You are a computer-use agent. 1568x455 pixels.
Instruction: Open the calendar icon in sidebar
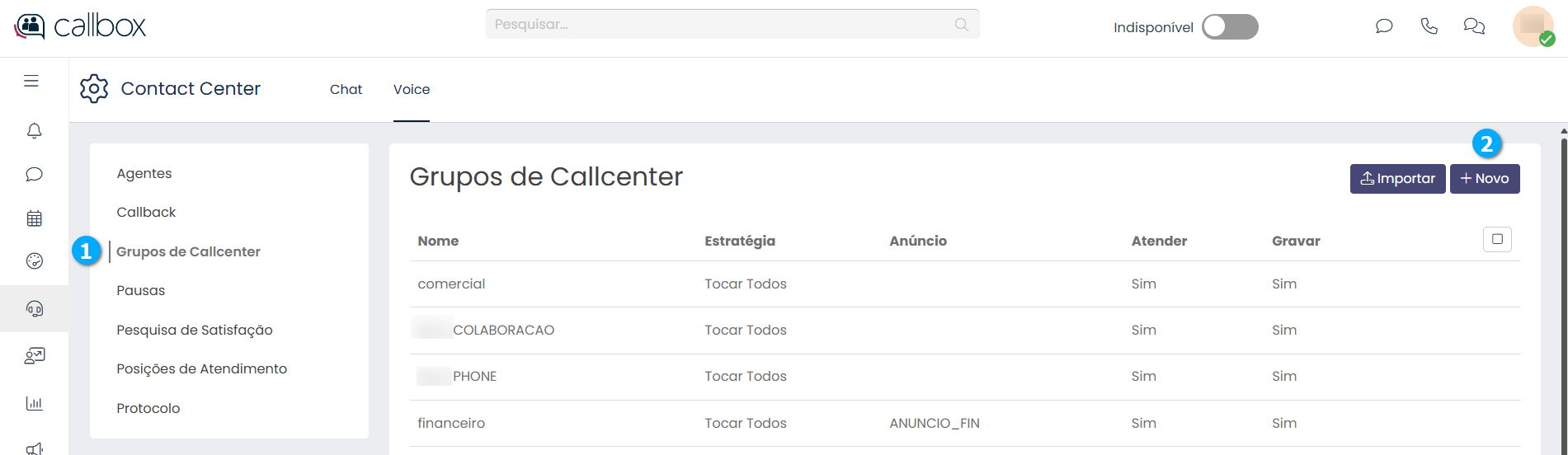(x=34, y=218)
